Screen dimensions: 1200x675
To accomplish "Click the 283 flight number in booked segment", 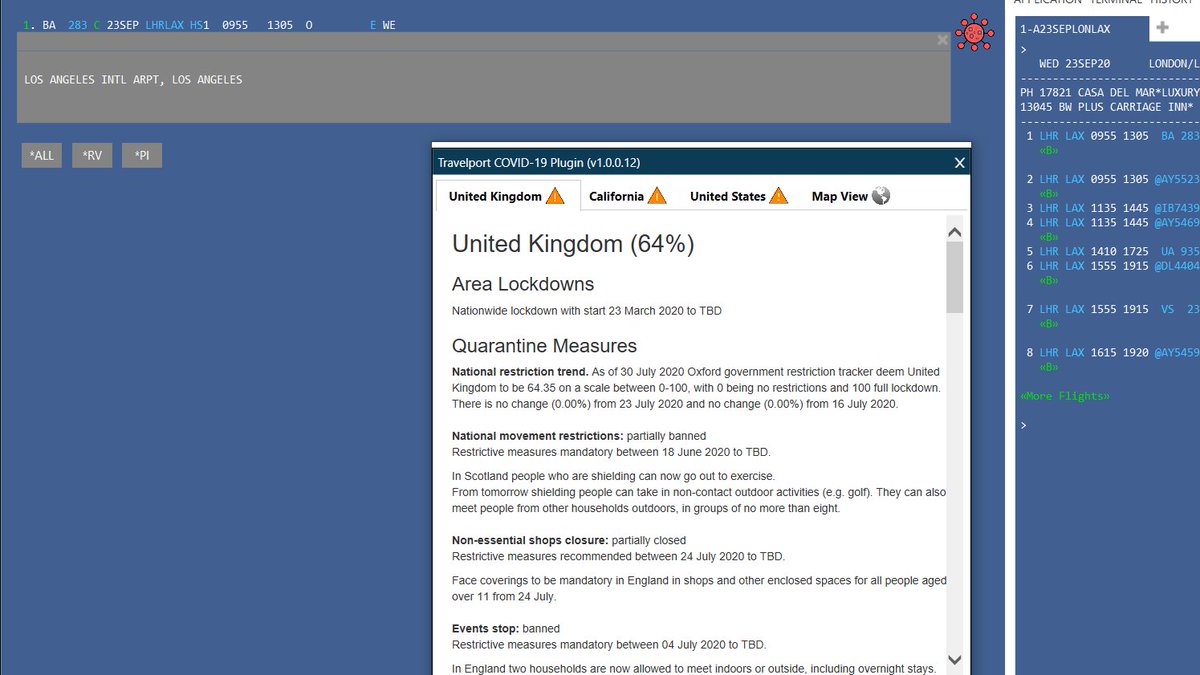I will pos(77,25).
